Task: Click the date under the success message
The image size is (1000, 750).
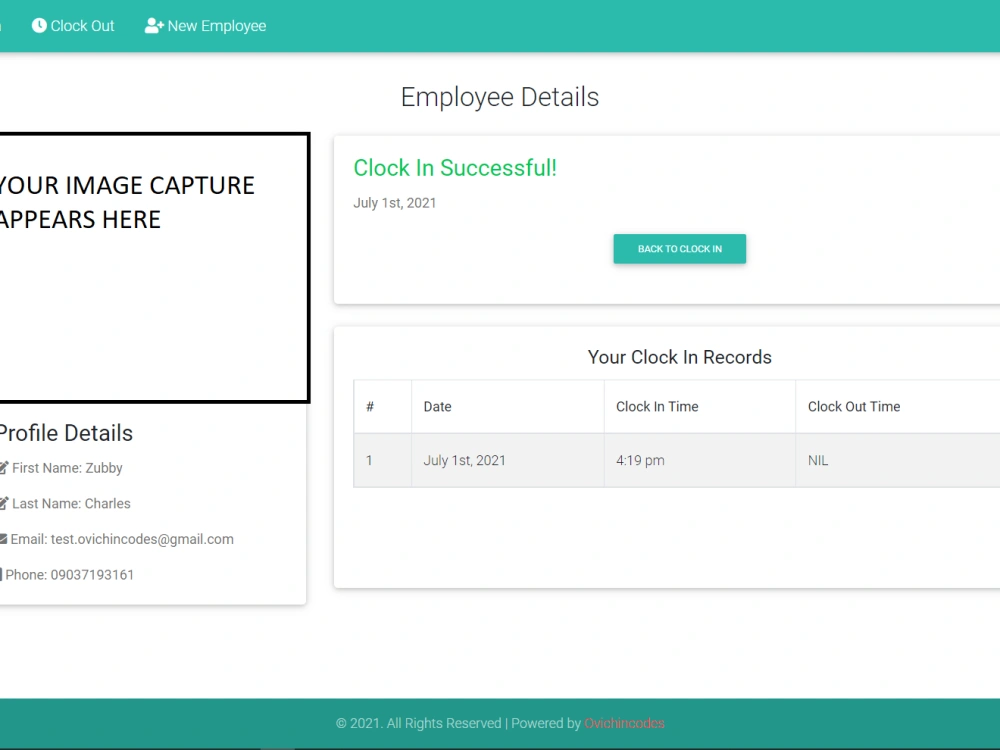Action: (395, 203)
